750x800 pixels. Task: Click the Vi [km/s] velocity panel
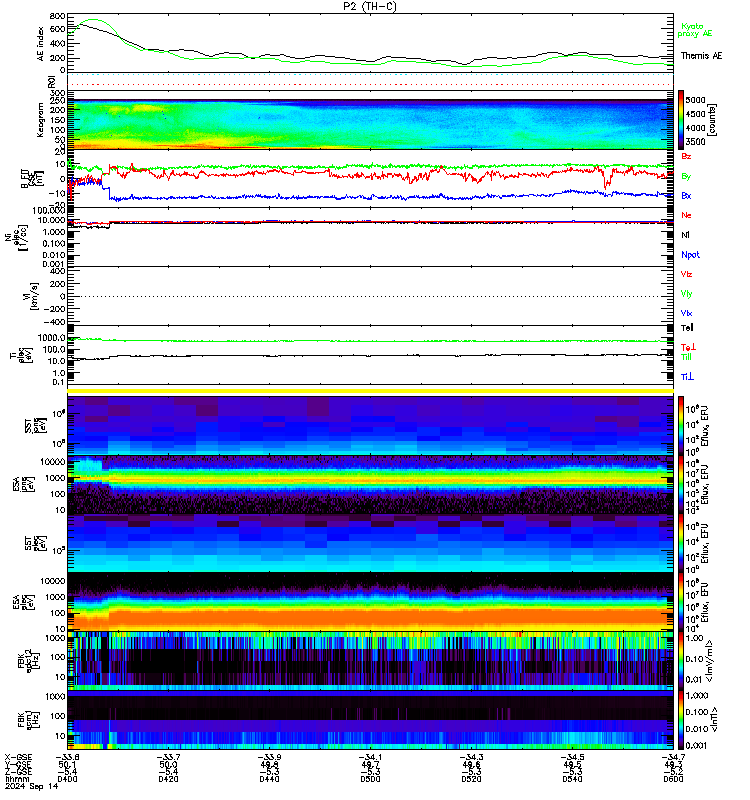(x=370, y=296)
